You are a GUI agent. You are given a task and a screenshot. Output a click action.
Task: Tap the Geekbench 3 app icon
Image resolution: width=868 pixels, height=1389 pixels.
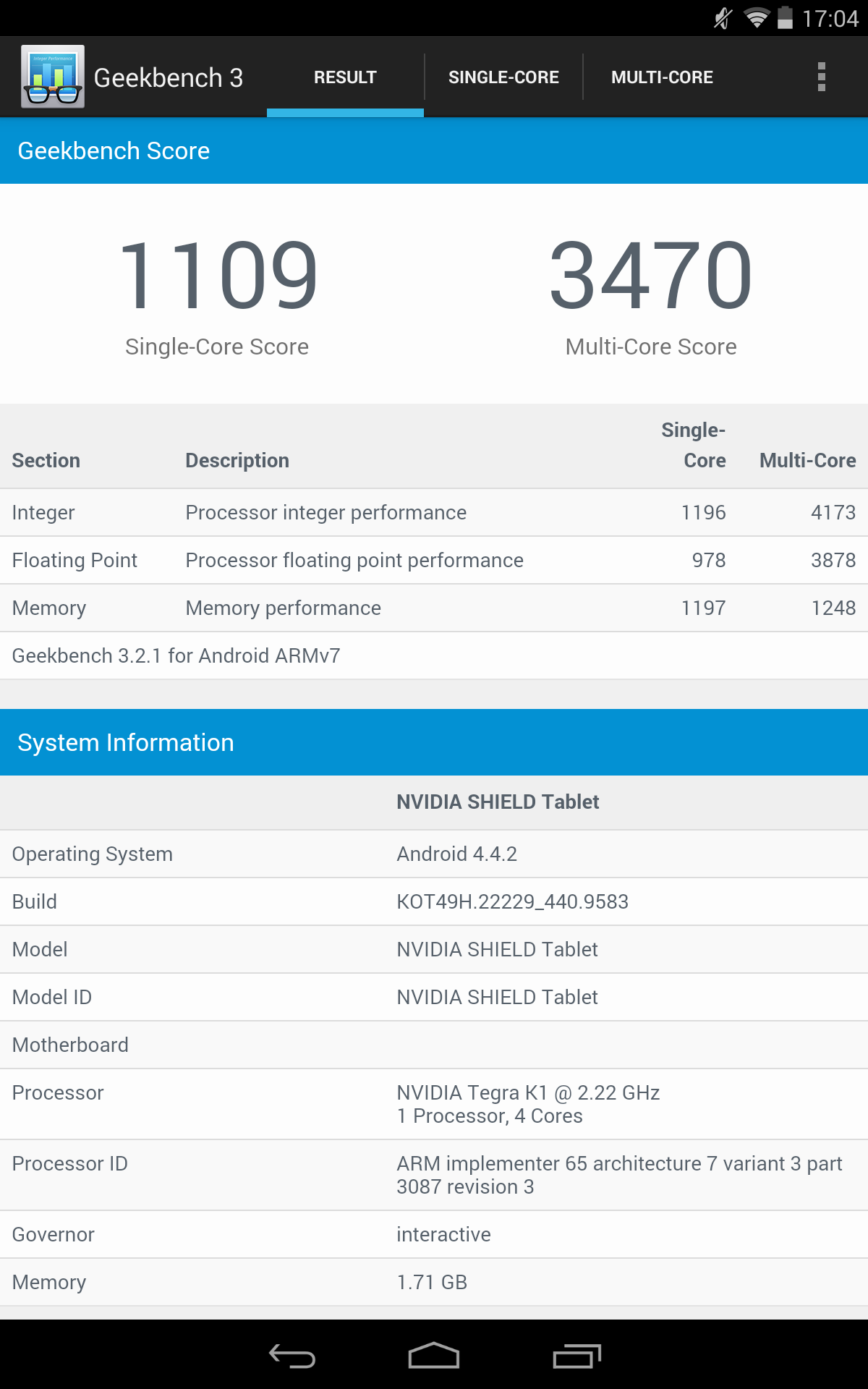pos(53,77)
